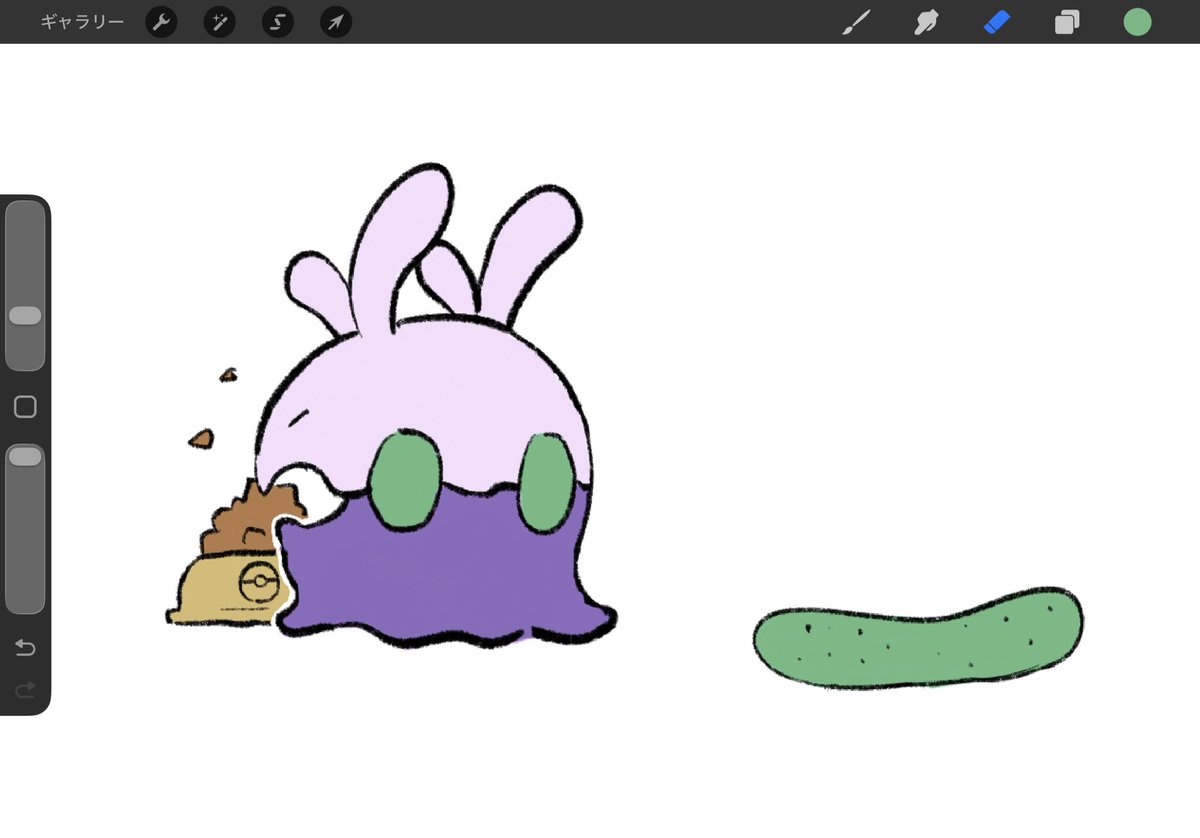This screenshot has height=838, width=1200.
Task: Open the Layers panel
Action: pos(1067,22)
